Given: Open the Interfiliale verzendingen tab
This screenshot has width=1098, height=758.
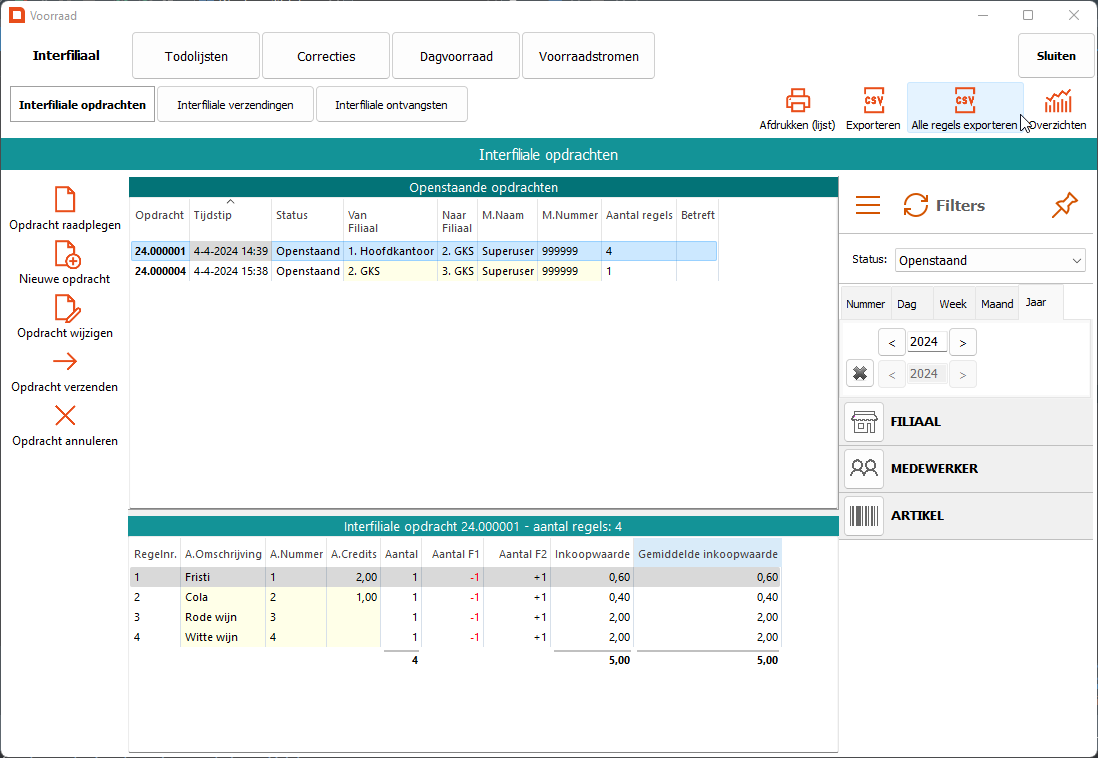Looking at the screenshot, I should 235,105.
